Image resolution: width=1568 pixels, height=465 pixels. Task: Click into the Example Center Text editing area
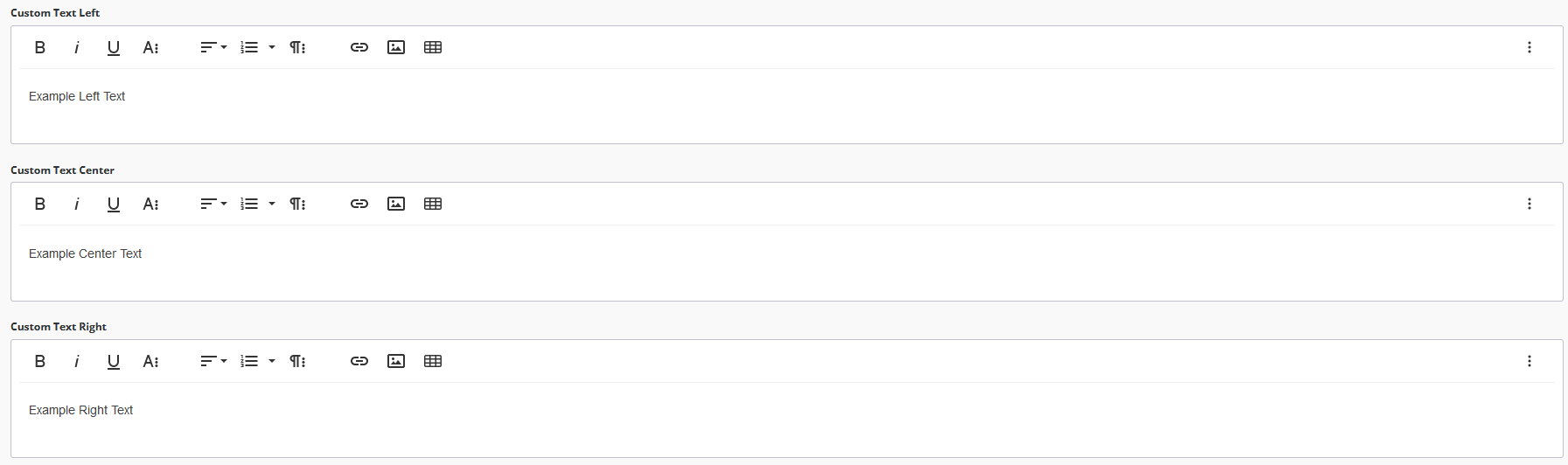(786, 262)
